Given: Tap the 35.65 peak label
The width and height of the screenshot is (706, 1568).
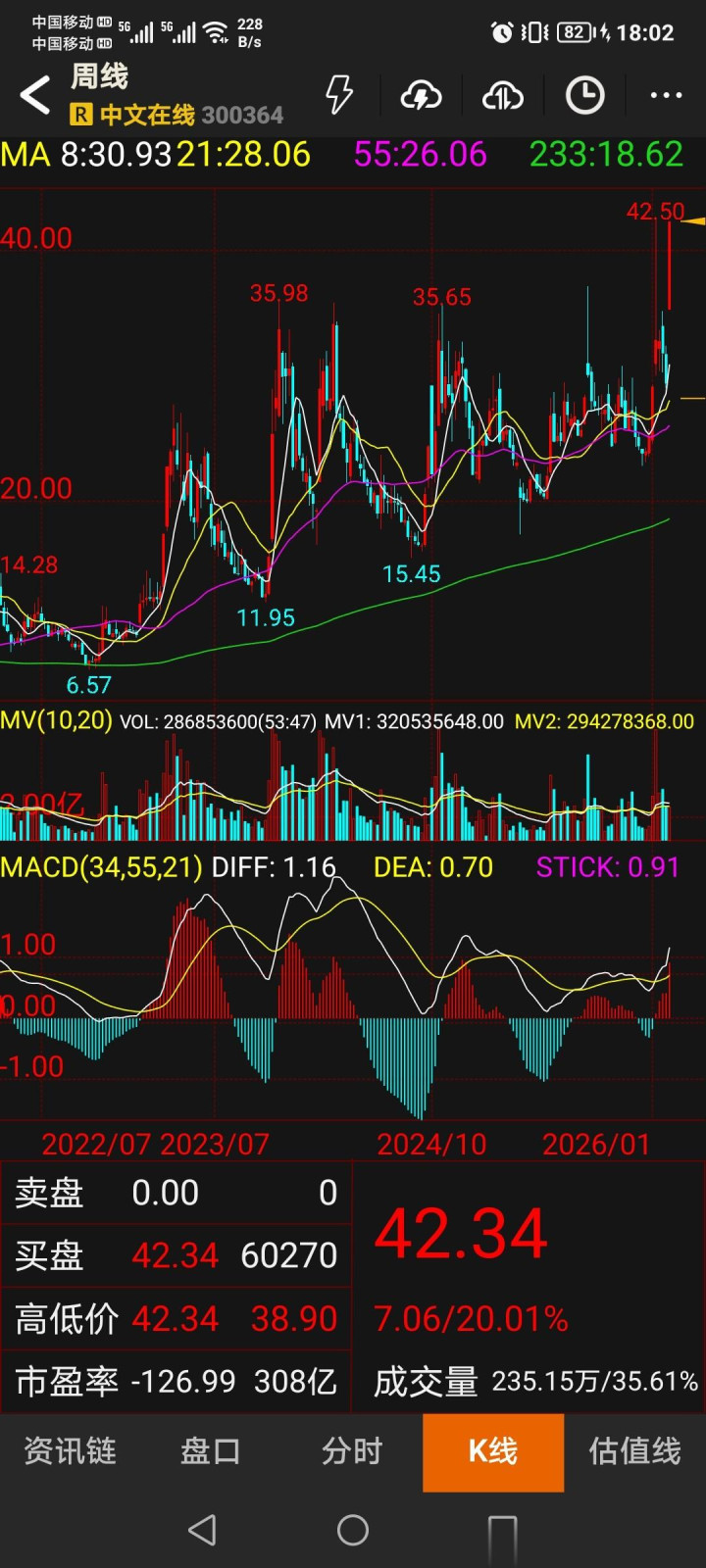Looking at the screenshot, I should coord(442,297).
